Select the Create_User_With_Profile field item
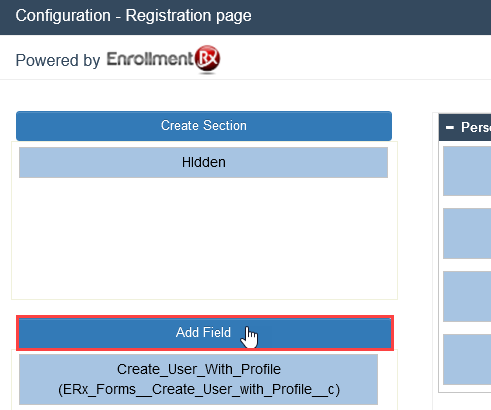 coord(198,379)
